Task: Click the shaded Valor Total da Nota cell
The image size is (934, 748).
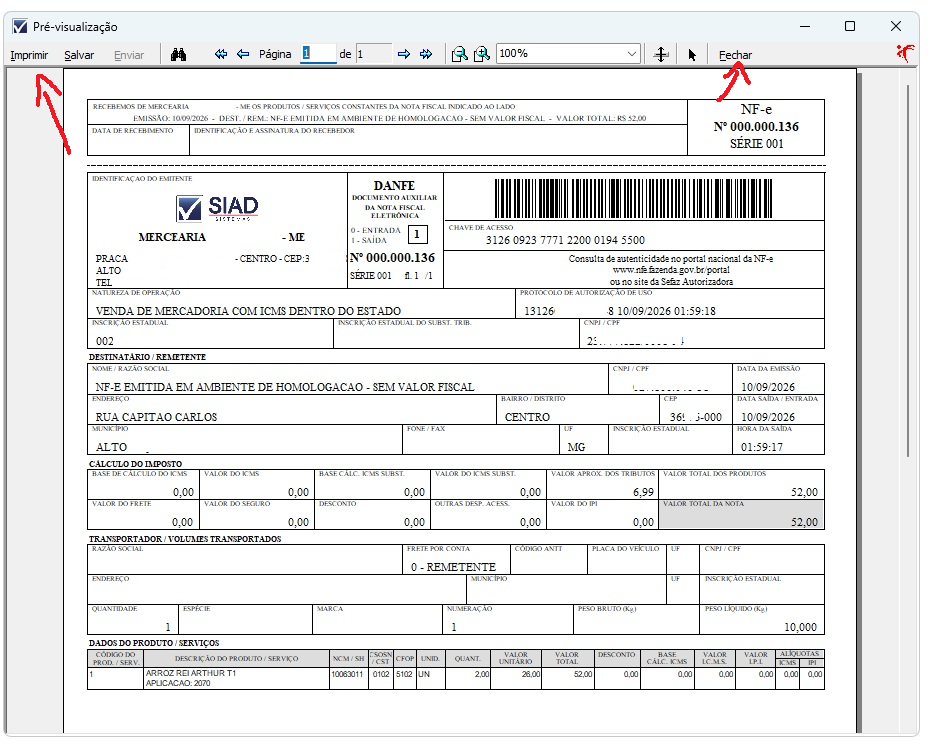Action: tap(742, 515)
